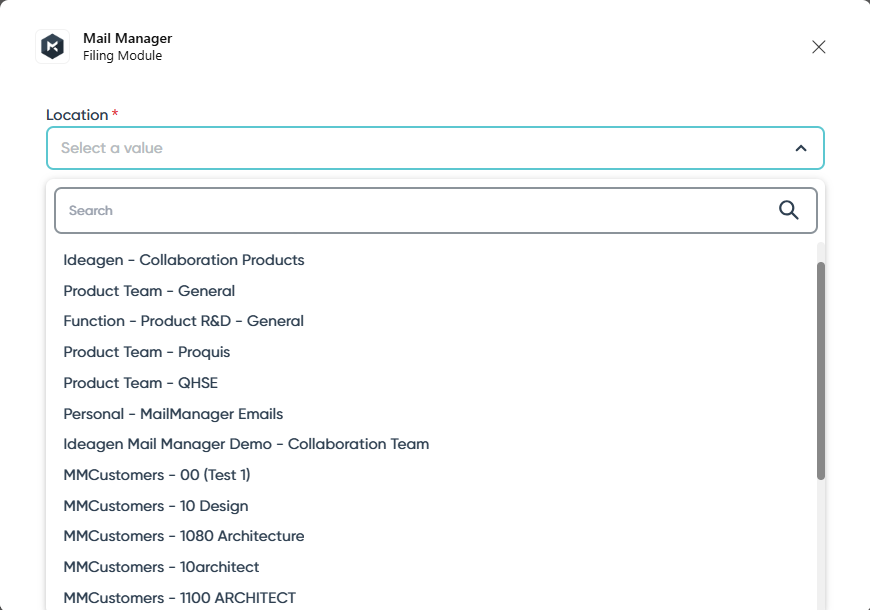This screenshot has width=870, height=610.
Task: Click the magnifying glass search icon
Action: pyautogui.click(x=788, y=210)
